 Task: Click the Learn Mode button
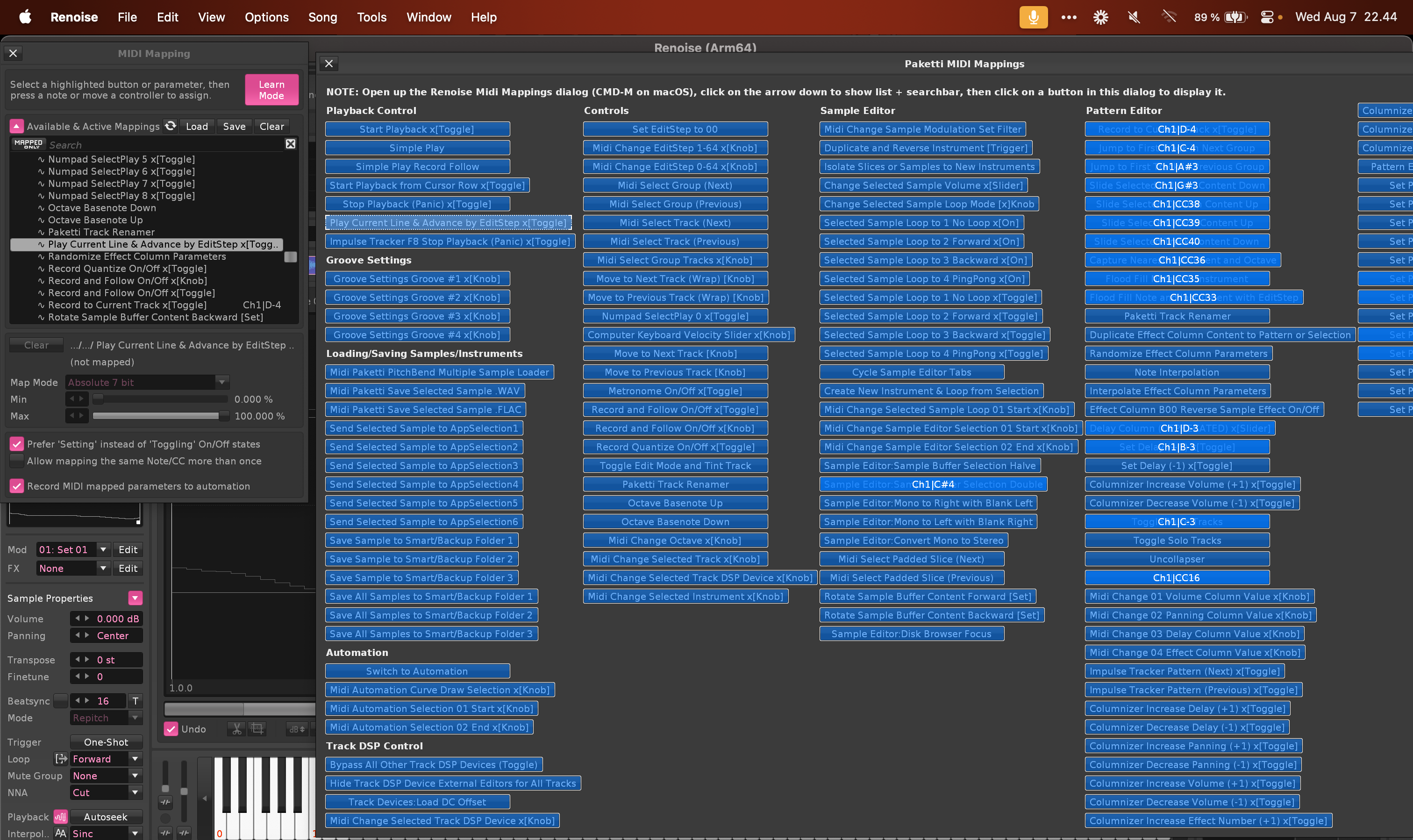271,89
